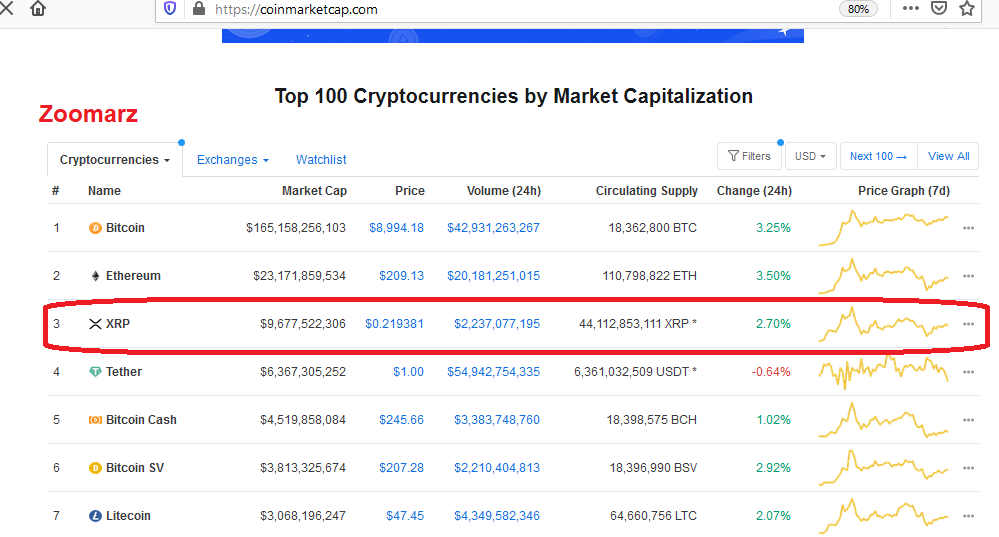
Task: Click Tether price $1.00
Action: 408,372
